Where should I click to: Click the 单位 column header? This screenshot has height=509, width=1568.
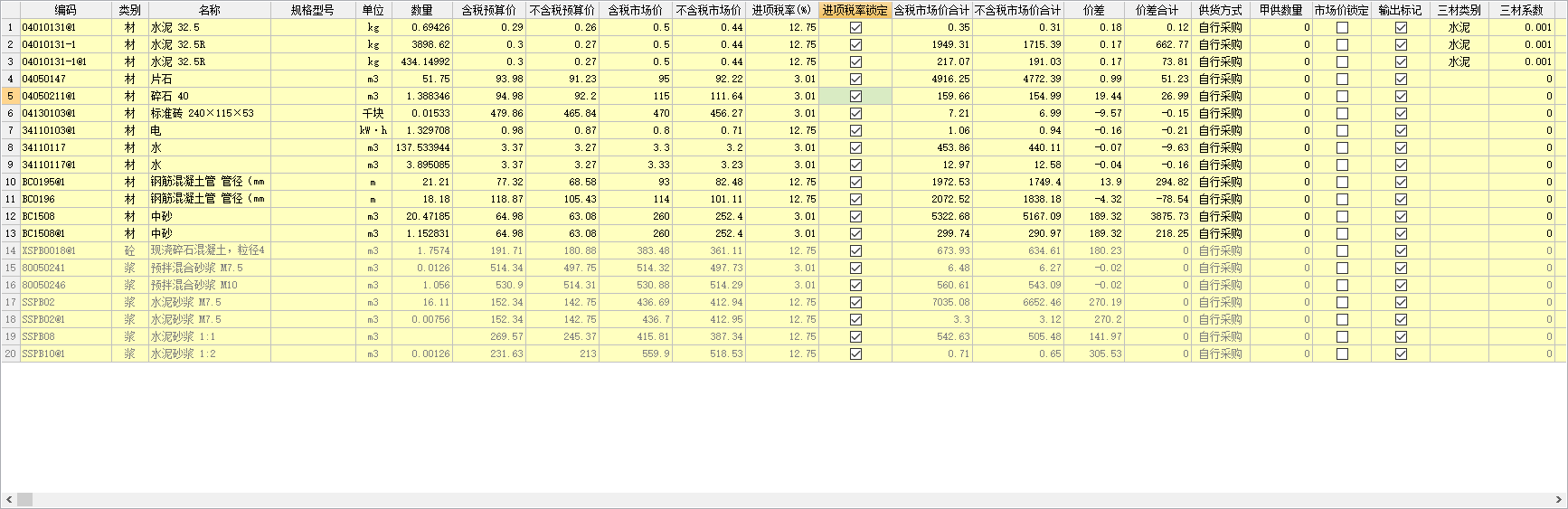[373, 10]
